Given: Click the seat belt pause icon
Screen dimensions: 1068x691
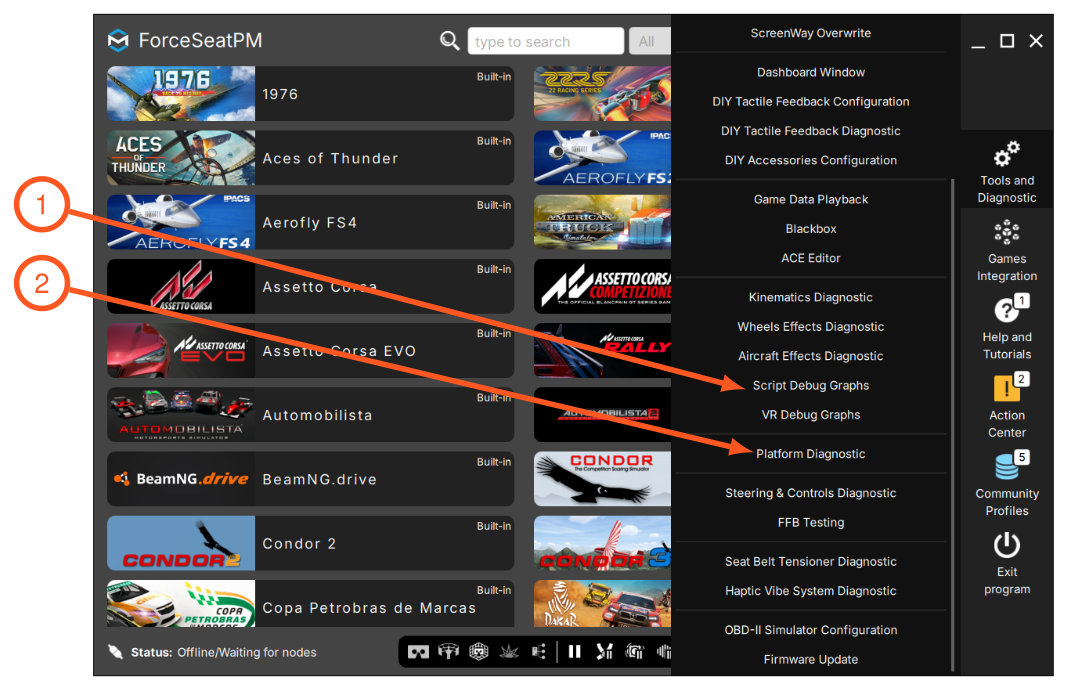Looking at the screenshot, I should (x=604, y=652).
